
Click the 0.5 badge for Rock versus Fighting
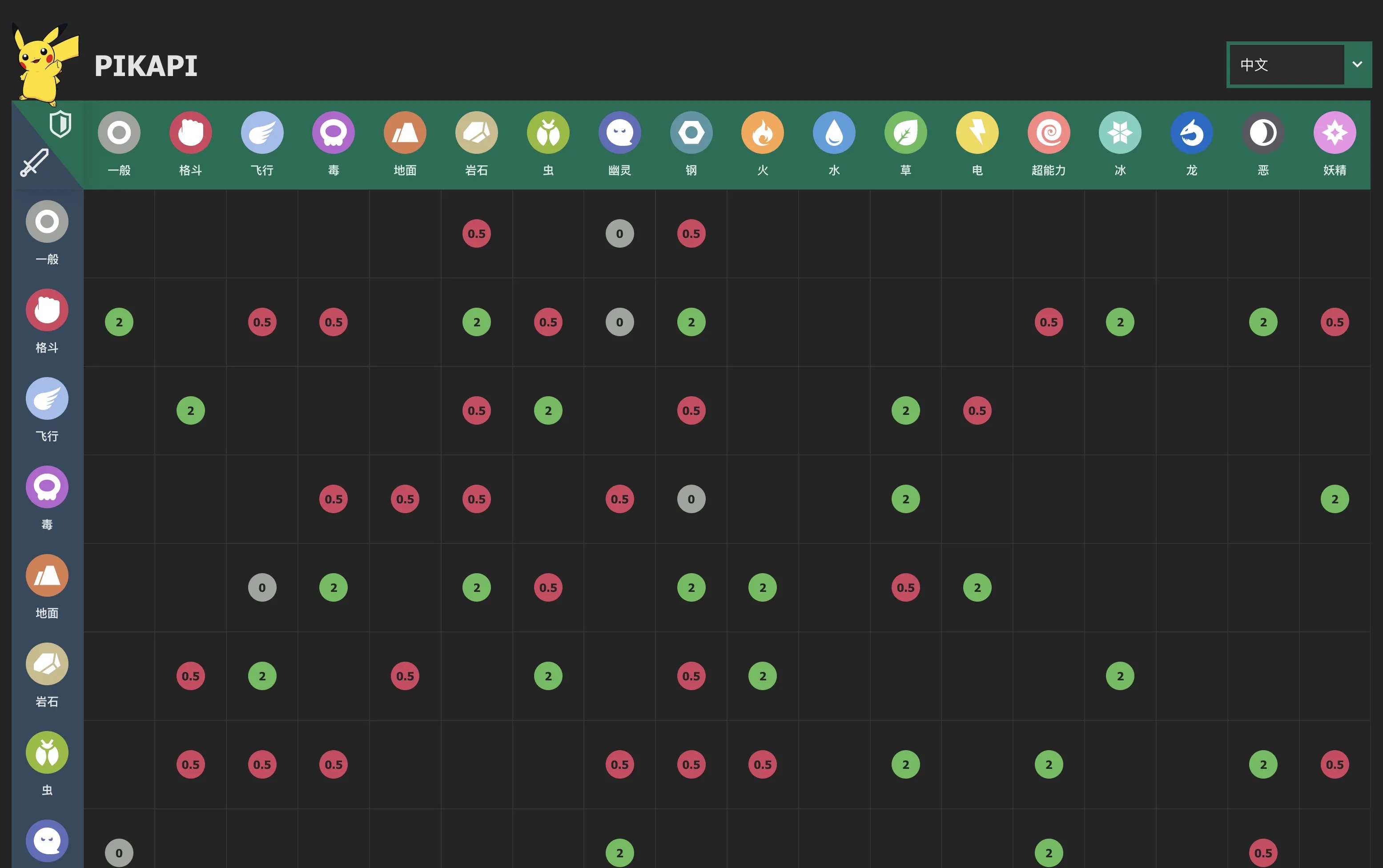click(x=191, y=676)
